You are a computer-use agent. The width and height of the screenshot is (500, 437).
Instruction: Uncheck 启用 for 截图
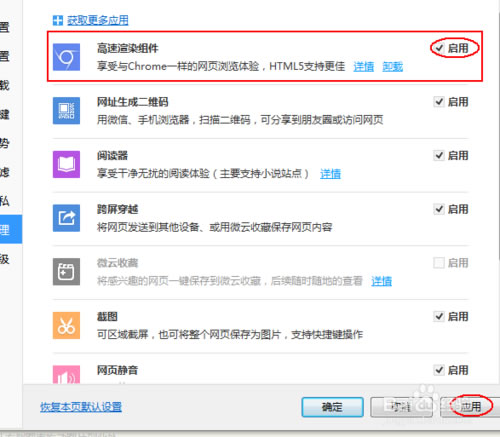tap(439, 316)
